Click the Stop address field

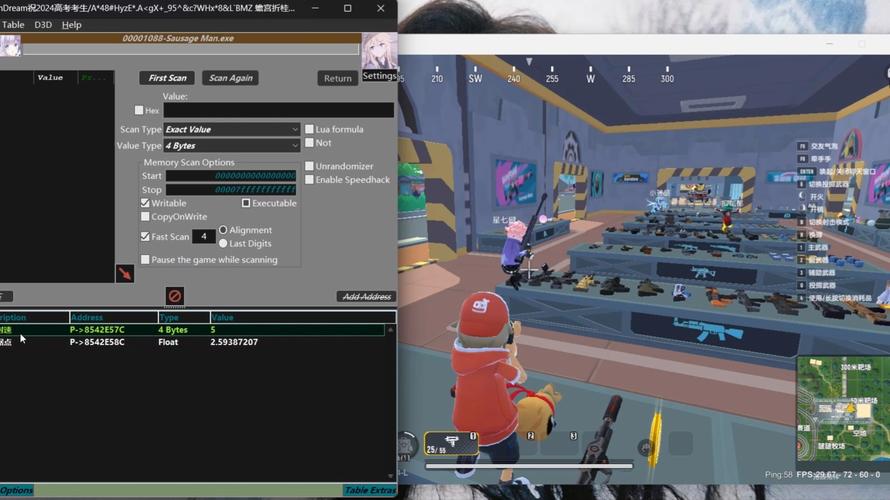pyautogui.click(x=231, y=190)
